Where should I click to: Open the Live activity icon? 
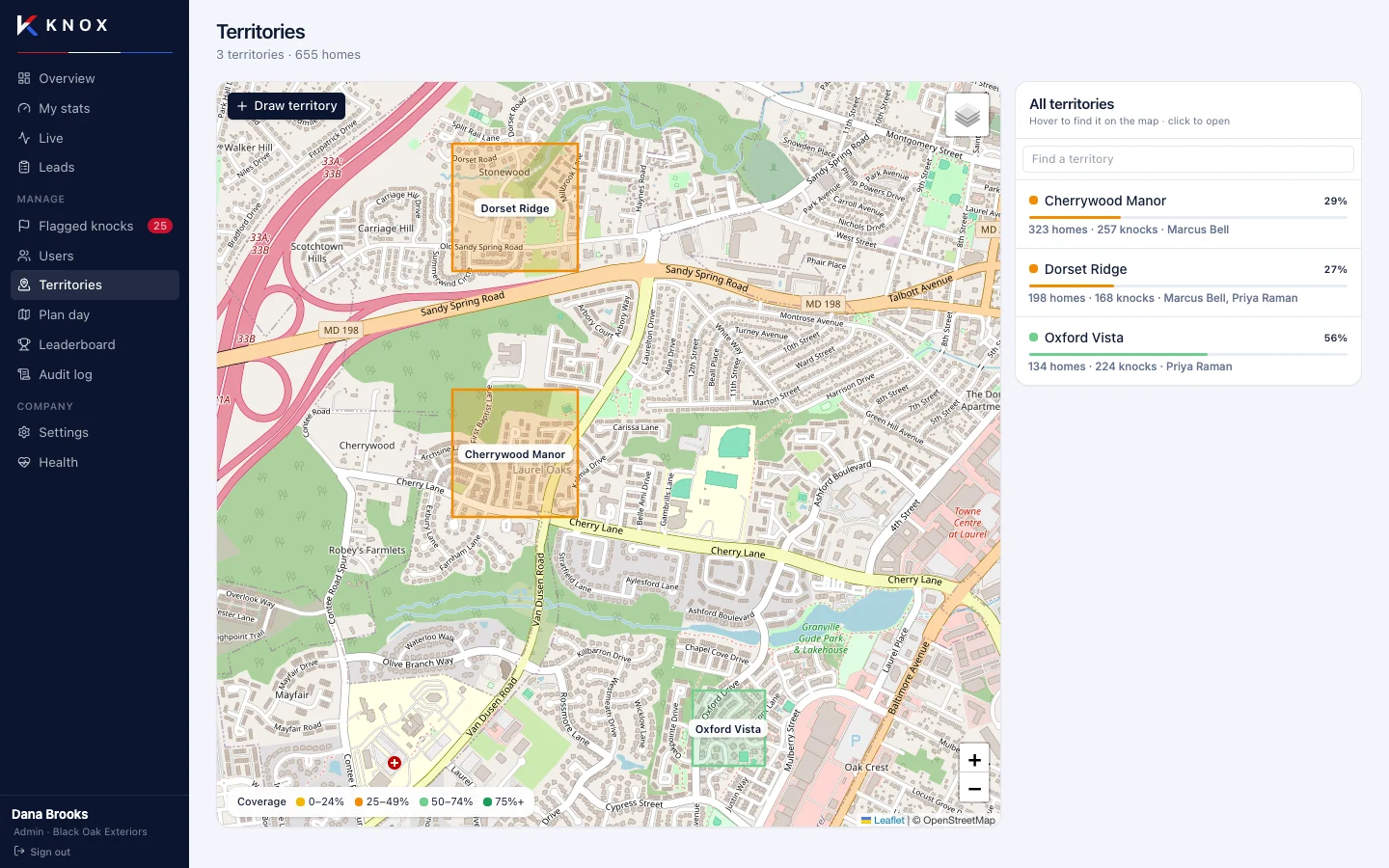[24, 138]
